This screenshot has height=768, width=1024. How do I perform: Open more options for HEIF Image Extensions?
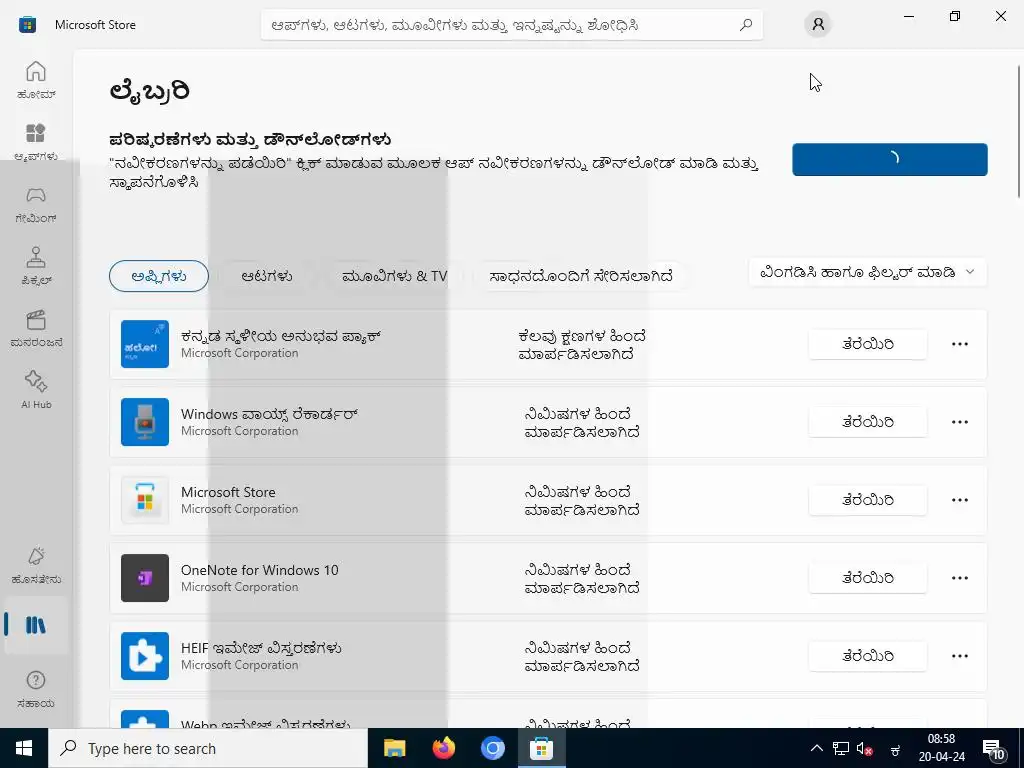pos(959,656)
